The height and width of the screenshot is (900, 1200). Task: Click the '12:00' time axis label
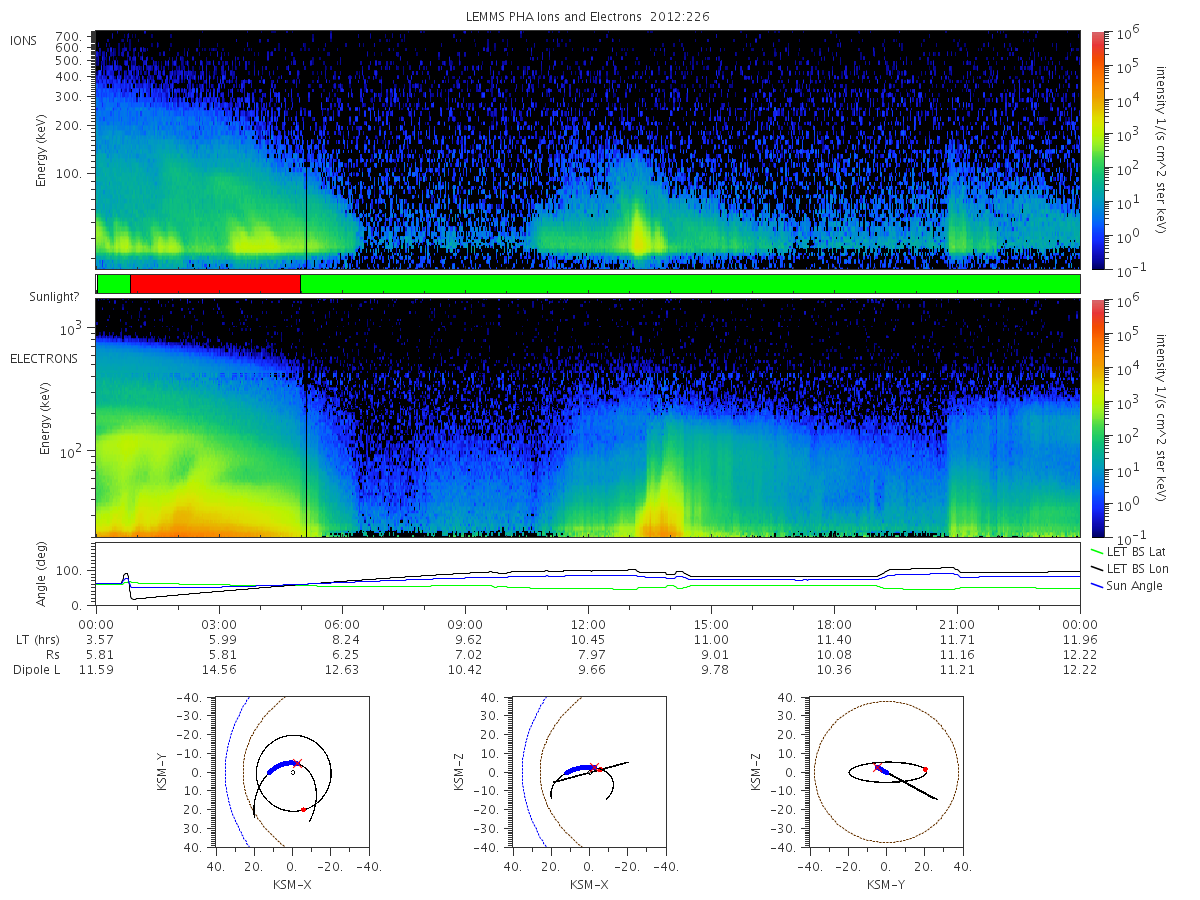[588, 623]
